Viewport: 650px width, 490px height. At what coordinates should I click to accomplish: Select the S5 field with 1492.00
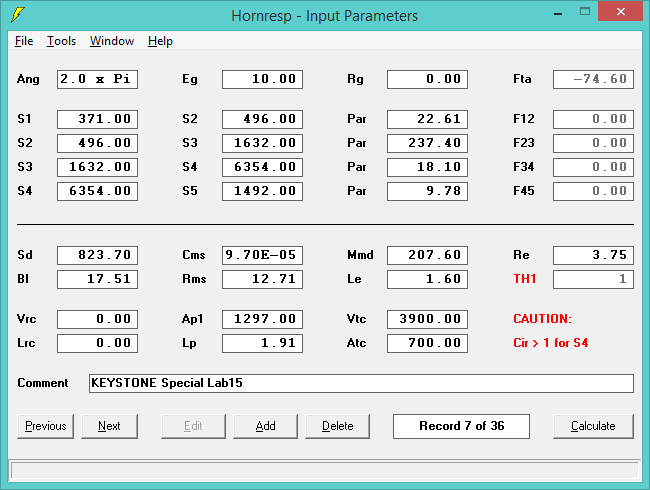tap(262, 191)
